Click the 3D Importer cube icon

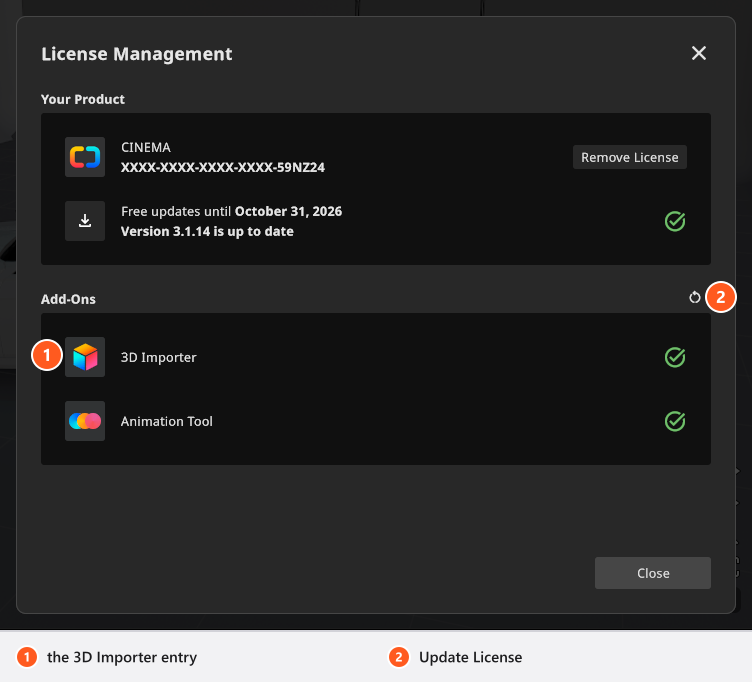pyautogui.click(x=85, y=357)
